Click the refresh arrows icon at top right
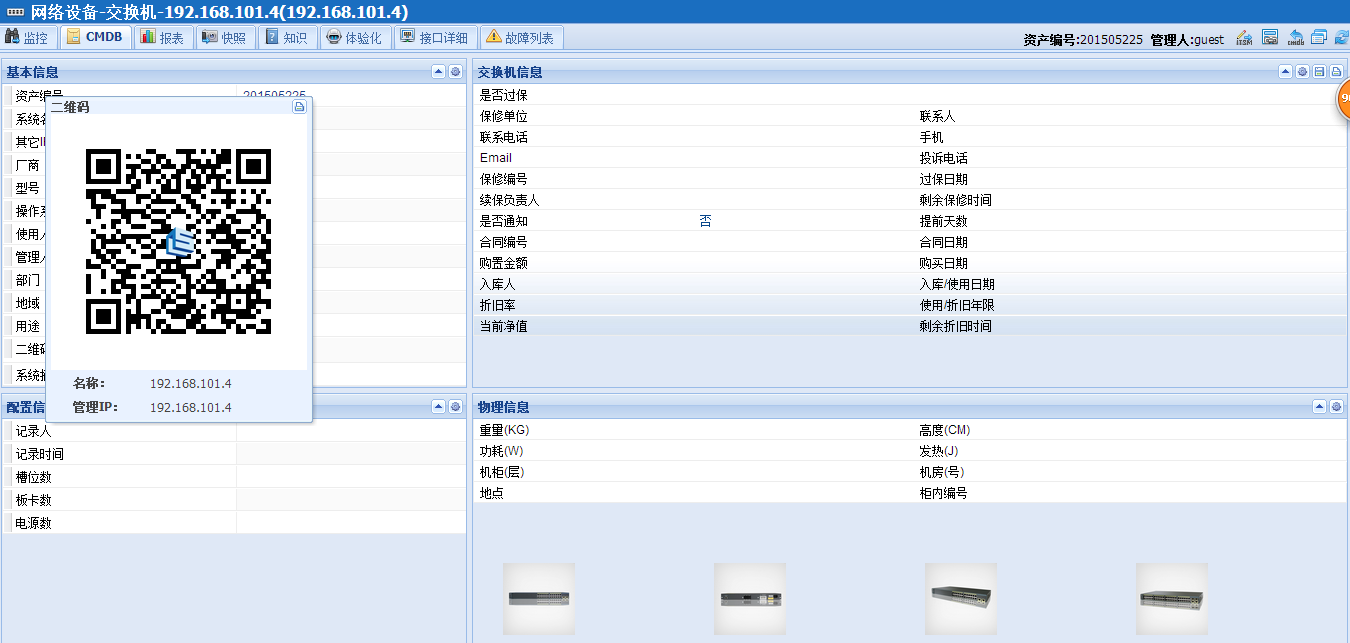1350x643 pixels. [1341, 38]
